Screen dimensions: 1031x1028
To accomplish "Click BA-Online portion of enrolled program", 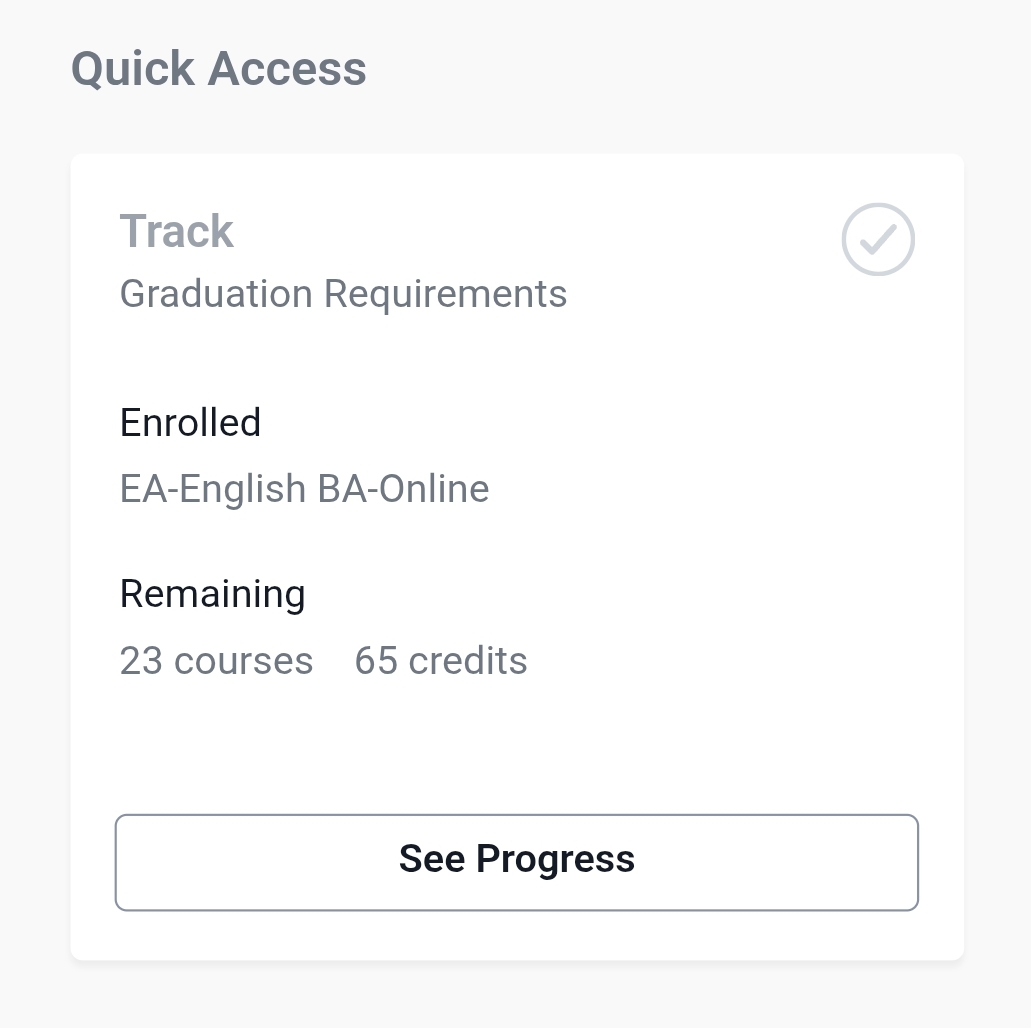I will pyautogui.click(x=403, y=489).
